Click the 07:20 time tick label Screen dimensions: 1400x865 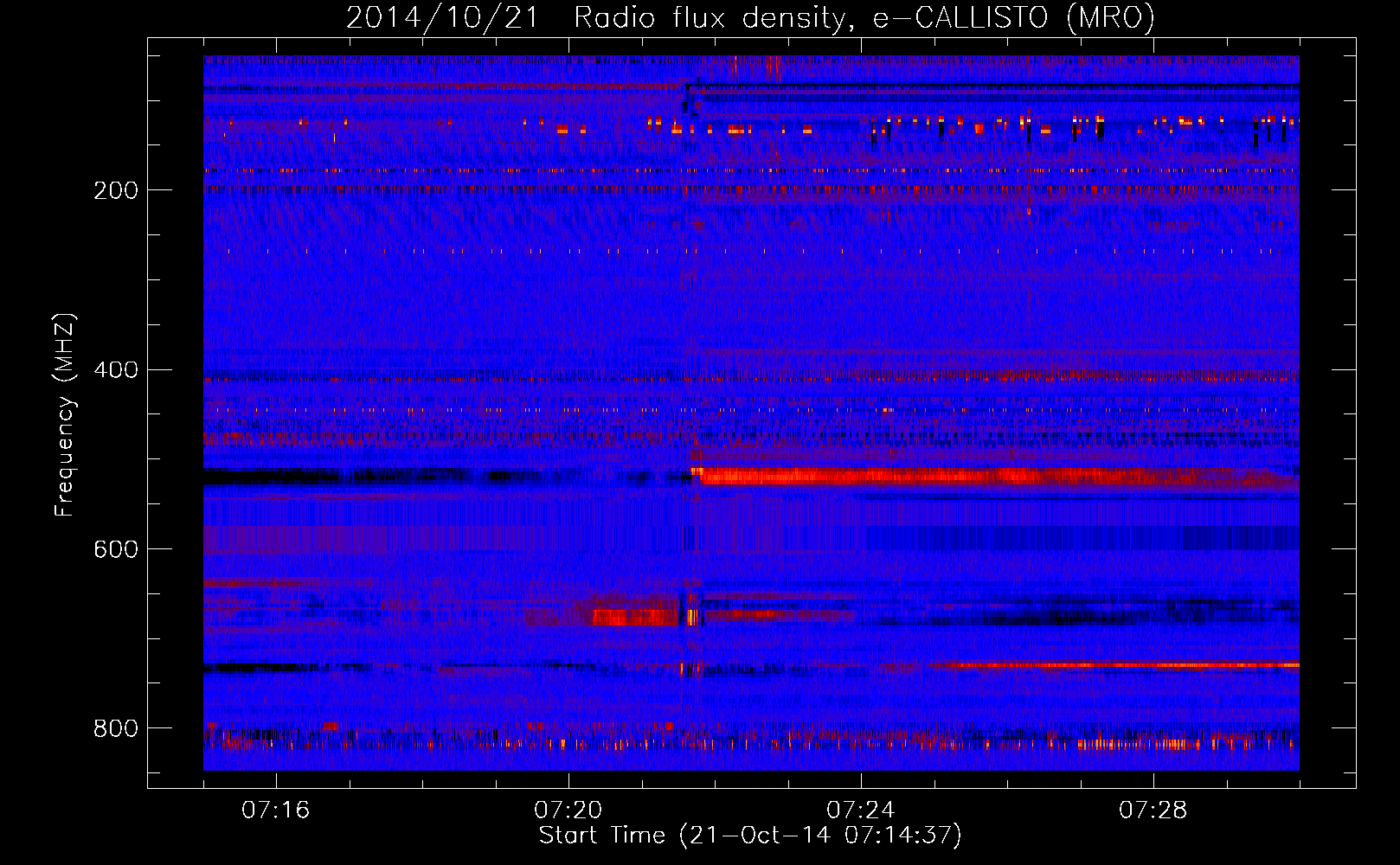pyautogui.click(x=568, y=811)
